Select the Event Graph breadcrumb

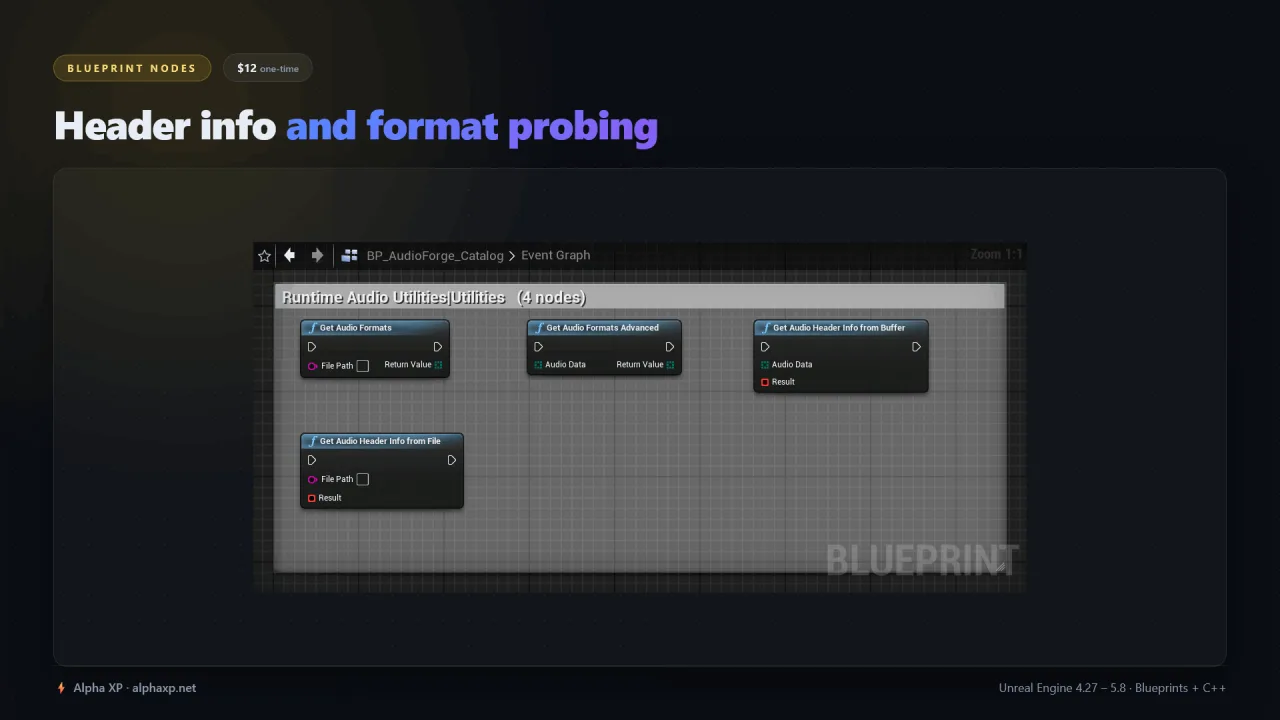click(x=556, y=255)
